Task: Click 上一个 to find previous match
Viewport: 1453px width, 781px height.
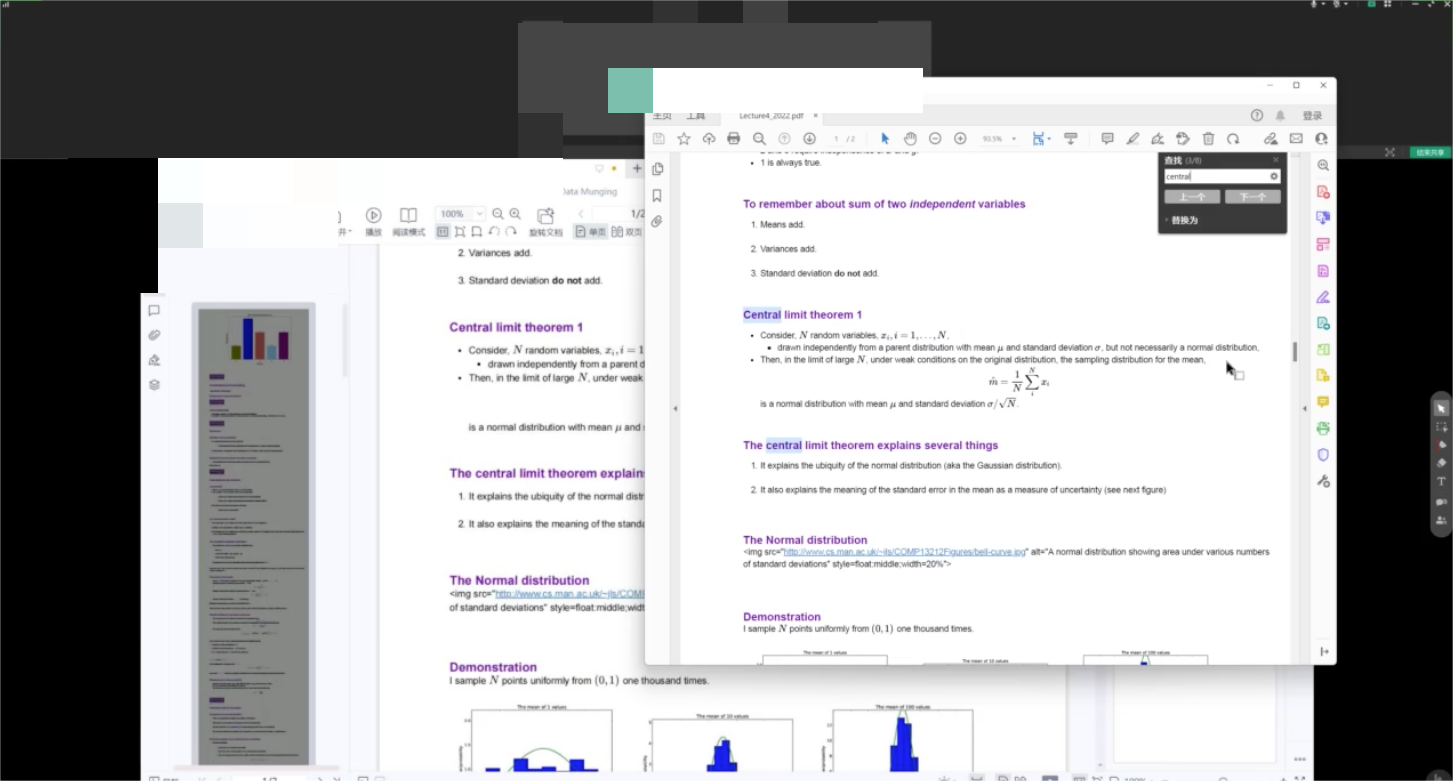Action: click(x=1192, y=197)
